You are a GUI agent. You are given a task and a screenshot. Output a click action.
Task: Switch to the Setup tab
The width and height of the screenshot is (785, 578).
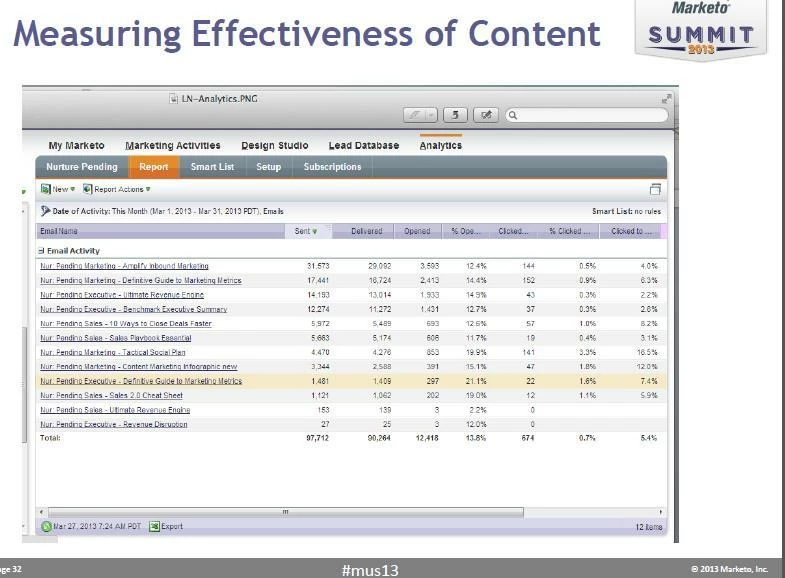268,167
